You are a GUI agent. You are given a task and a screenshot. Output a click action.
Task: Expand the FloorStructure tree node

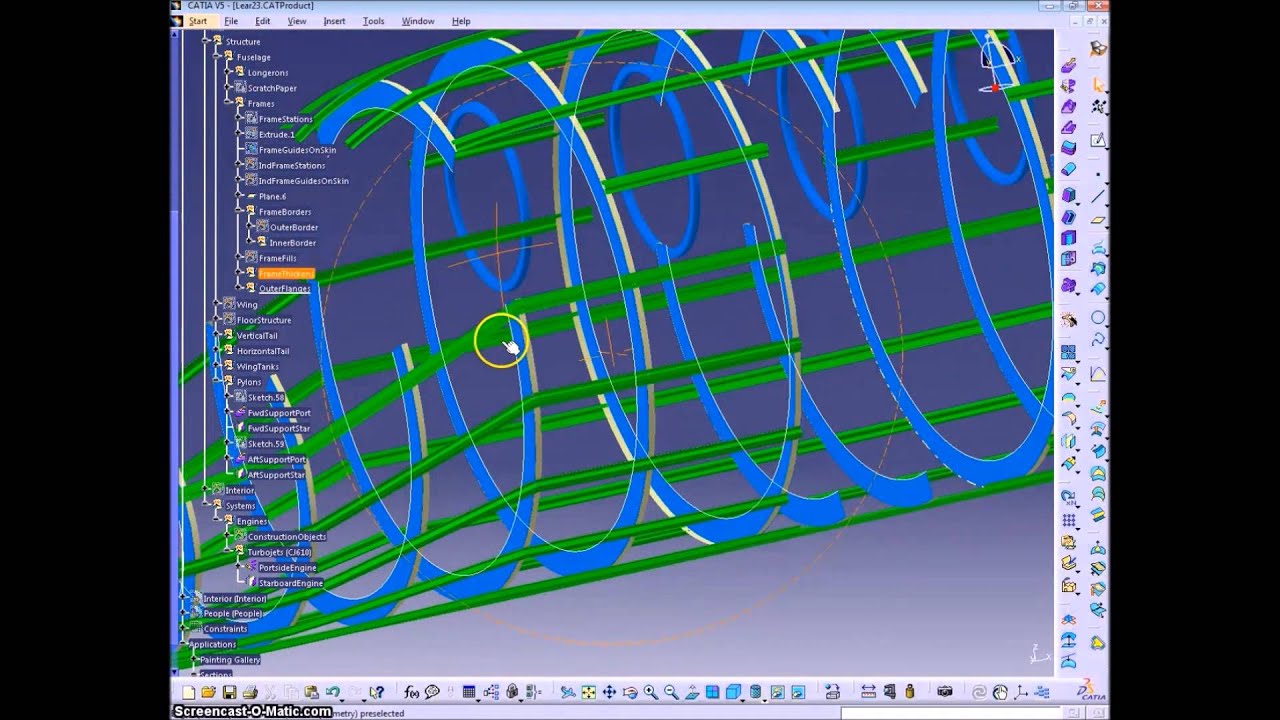215,320
